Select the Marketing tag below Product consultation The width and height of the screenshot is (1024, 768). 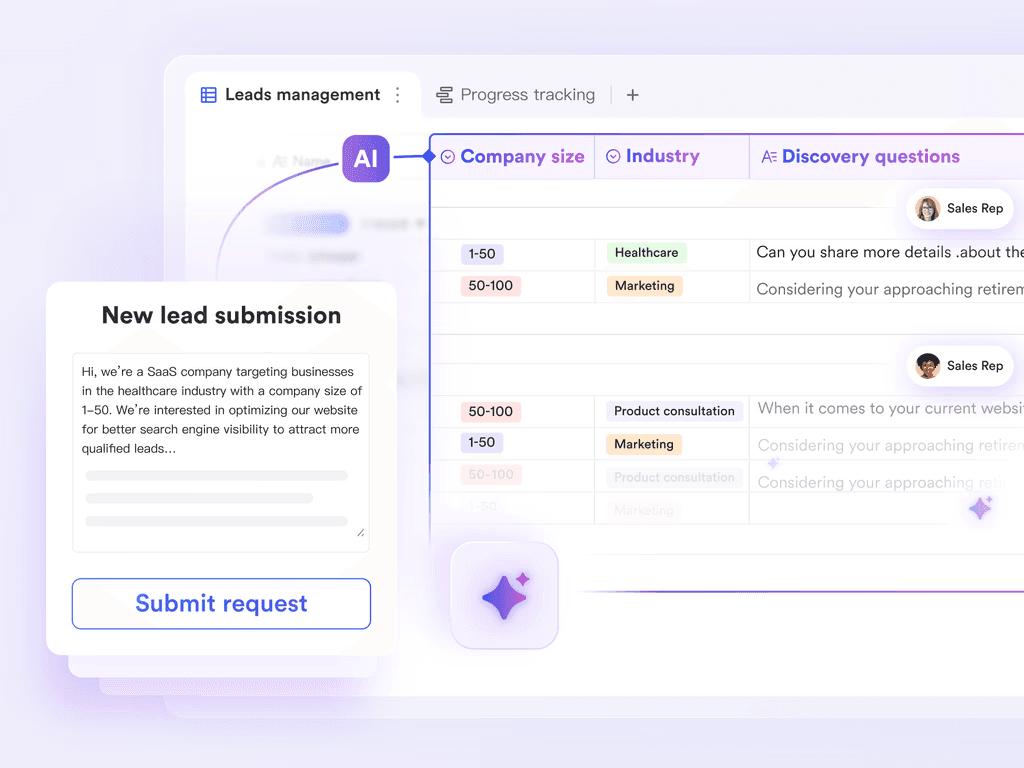[644, 444]
